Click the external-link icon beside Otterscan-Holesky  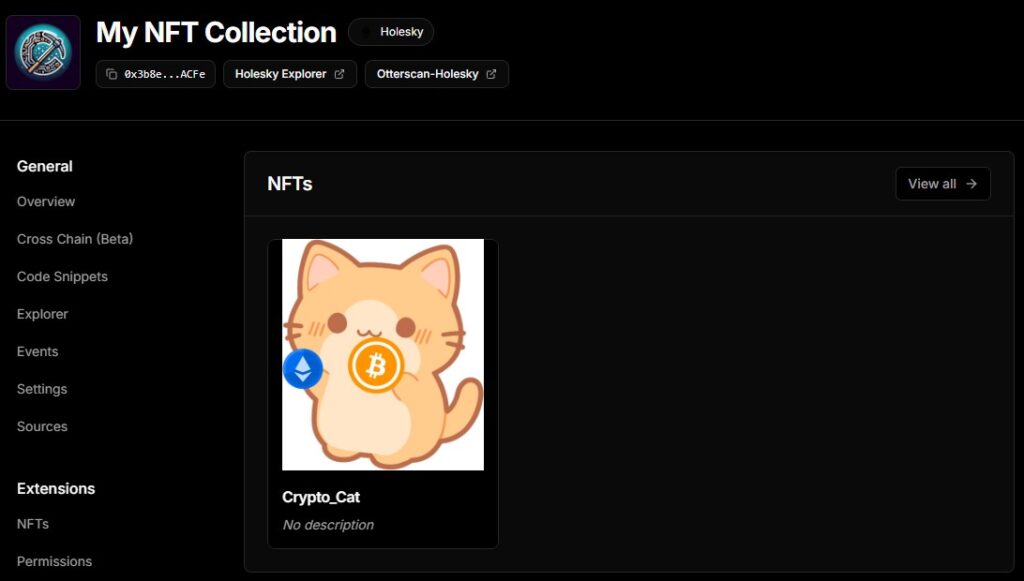[491, 74]
